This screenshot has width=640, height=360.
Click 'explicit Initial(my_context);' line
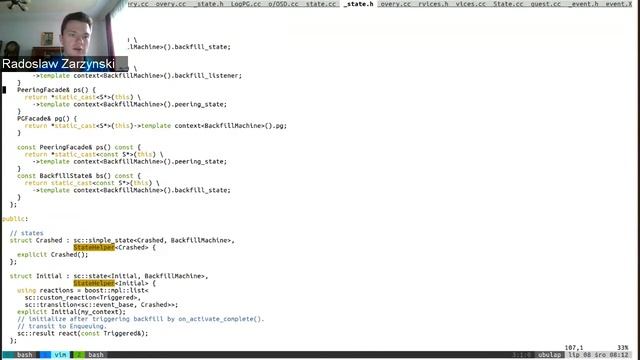71,312
